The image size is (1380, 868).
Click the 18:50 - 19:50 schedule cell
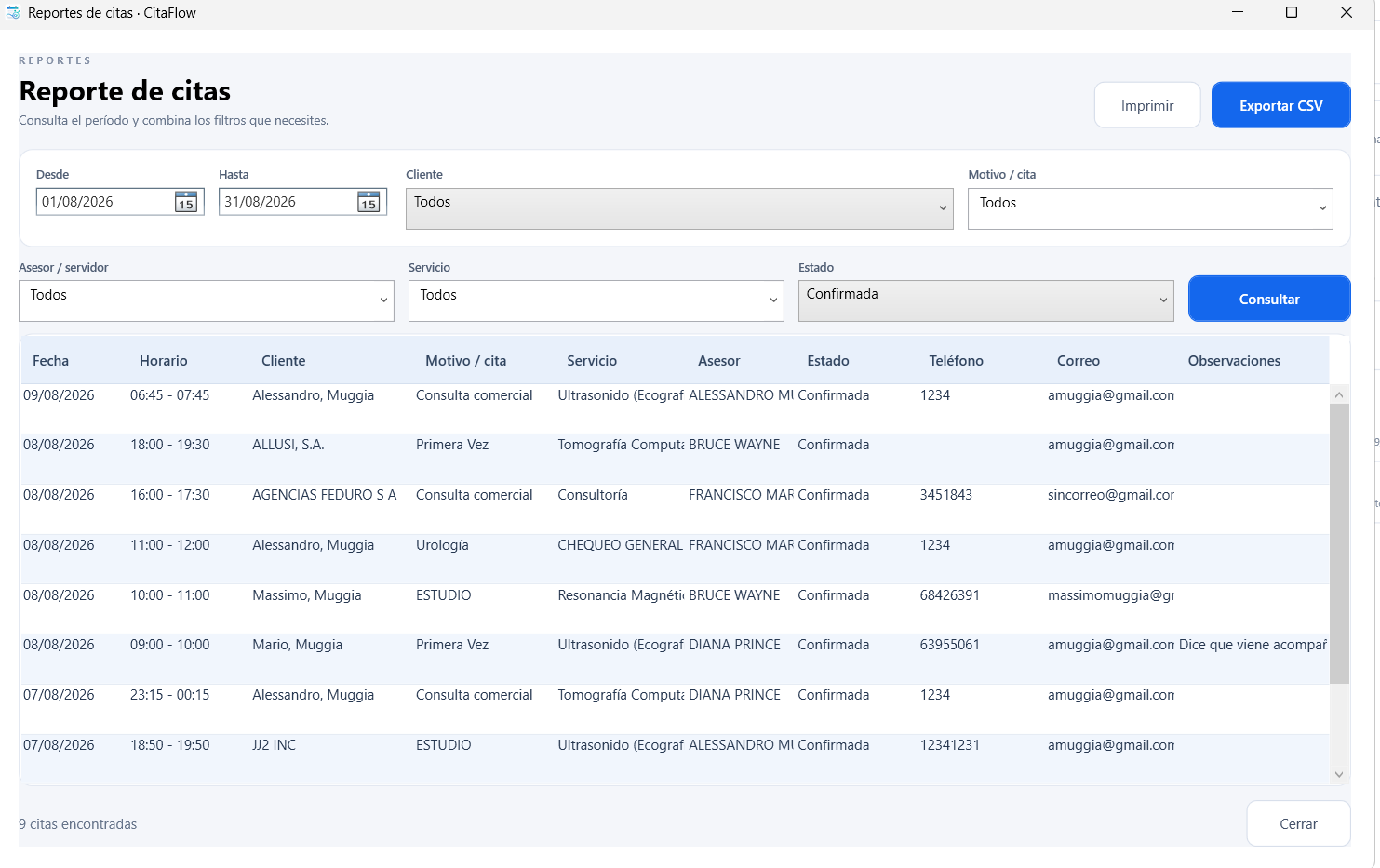click(x=170, y=745)
